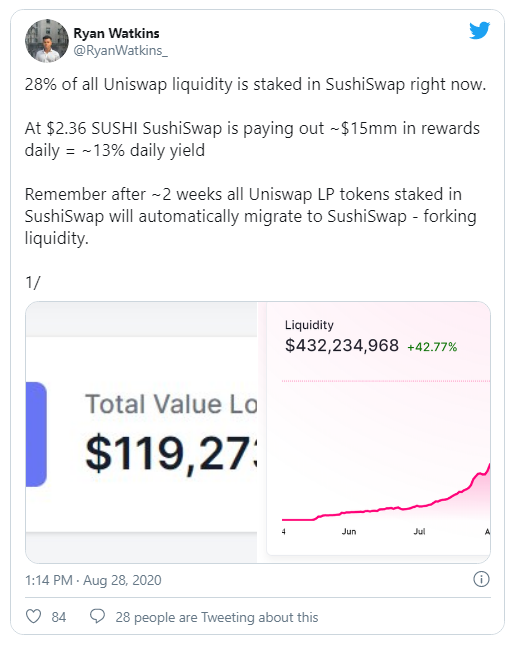The image size is (512, 646).
Task: Click the 1:14 PM Aug 28, 2020 timestamp
Action: (x=93, y=580)
